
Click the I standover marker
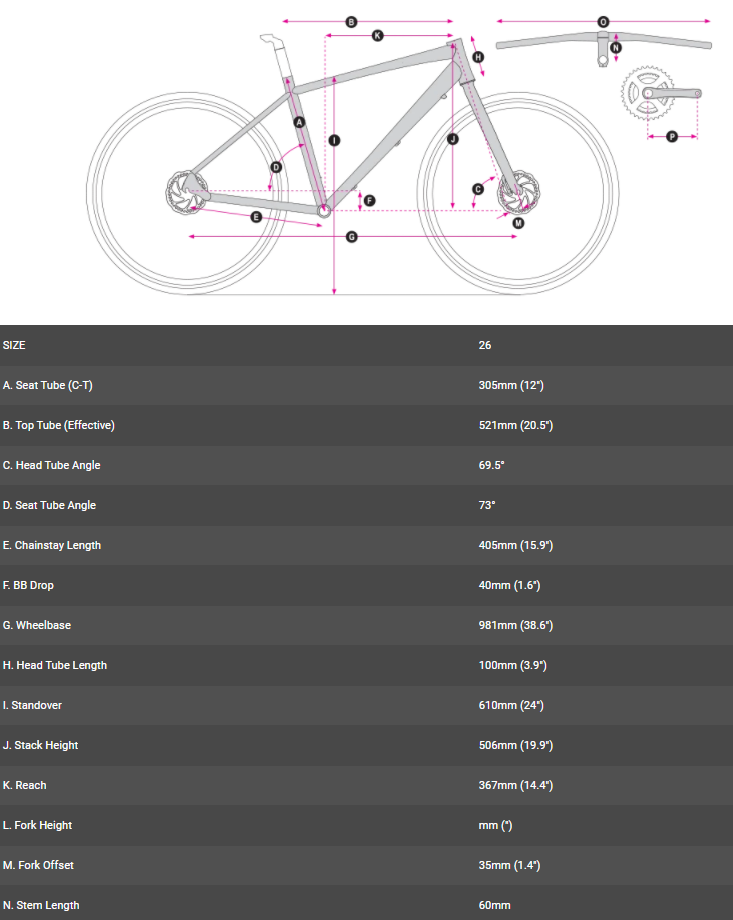[334, 140]
